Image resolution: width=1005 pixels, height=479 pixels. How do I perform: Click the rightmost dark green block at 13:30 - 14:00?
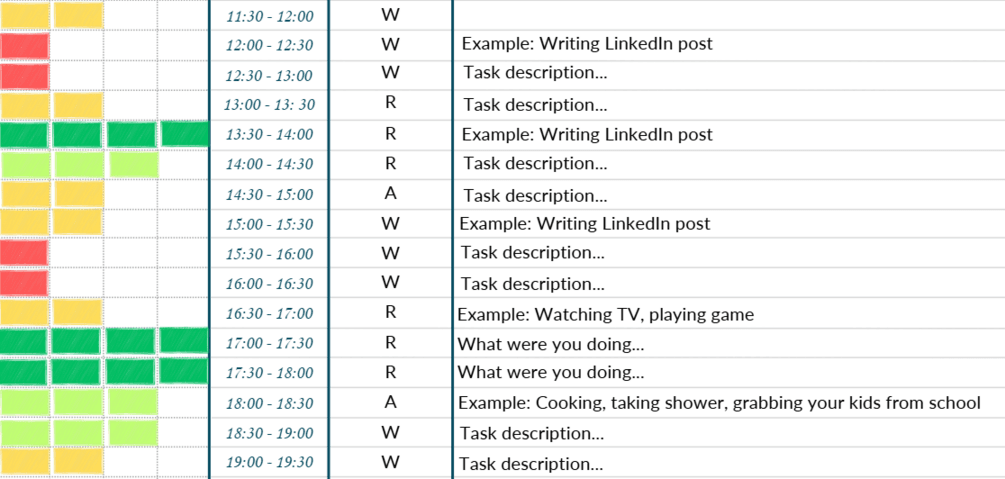[x=184, y=134]
